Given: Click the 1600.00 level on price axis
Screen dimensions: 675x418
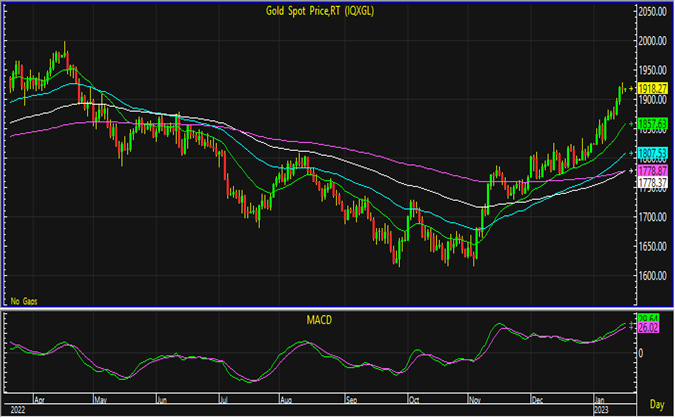Looking at the screenshot, I should point(655,276).
